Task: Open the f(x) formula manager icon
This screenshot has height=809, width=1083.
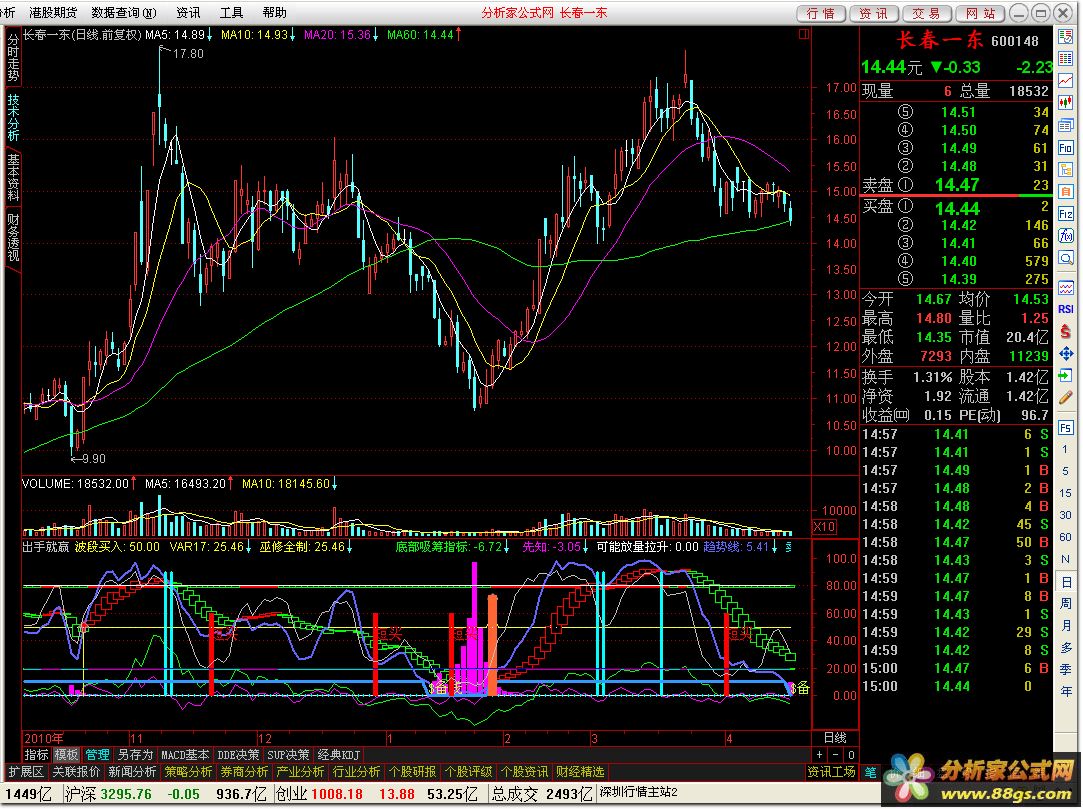Action: (1066, 236)
